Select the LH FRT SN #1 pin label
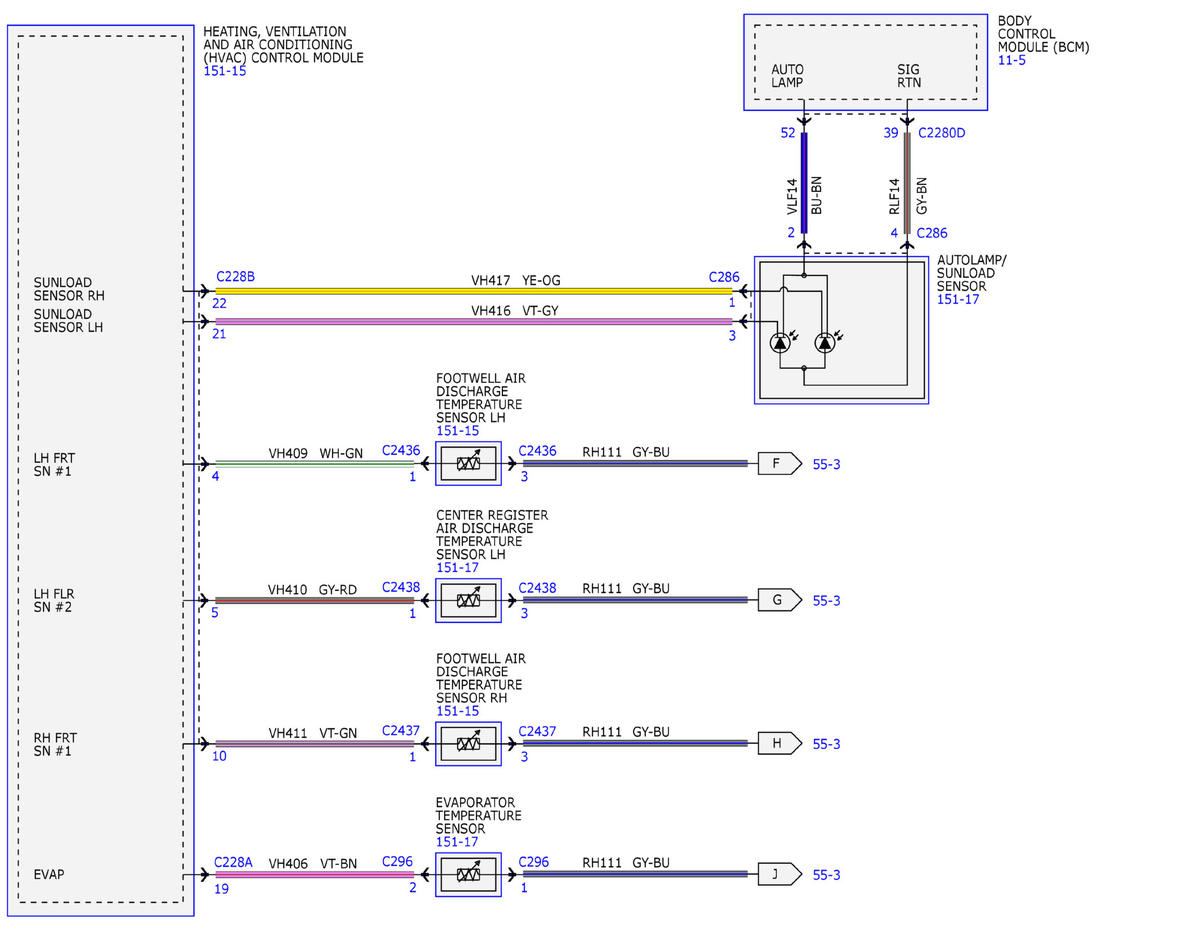The width and height of the screenshot is (1200, 927). [56, 464]
